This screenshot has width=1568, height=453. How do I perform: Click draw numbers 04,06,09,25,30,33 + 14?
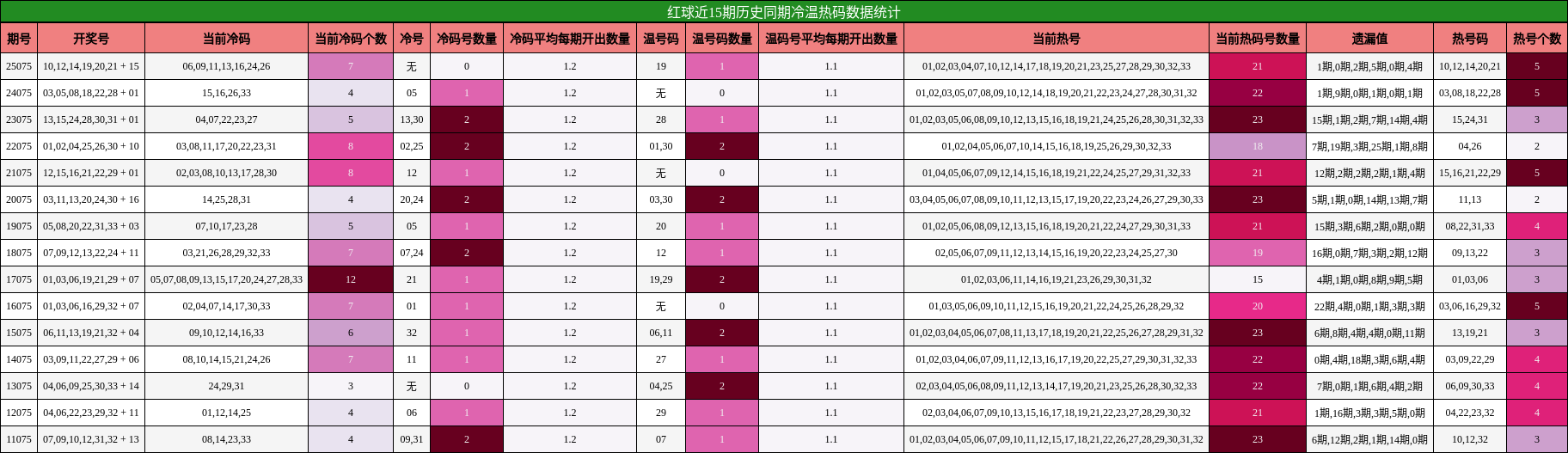click(91, 386)
